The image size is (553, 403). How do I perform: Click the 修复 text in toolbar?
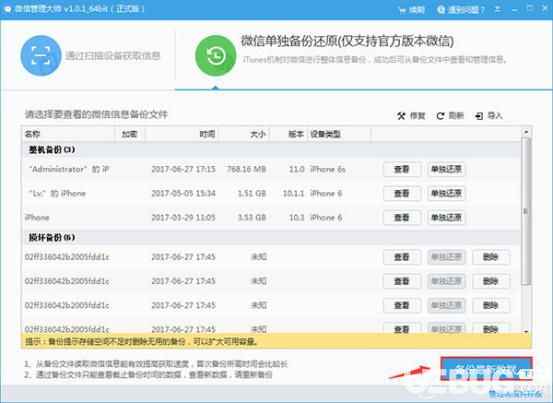[418, 116]
